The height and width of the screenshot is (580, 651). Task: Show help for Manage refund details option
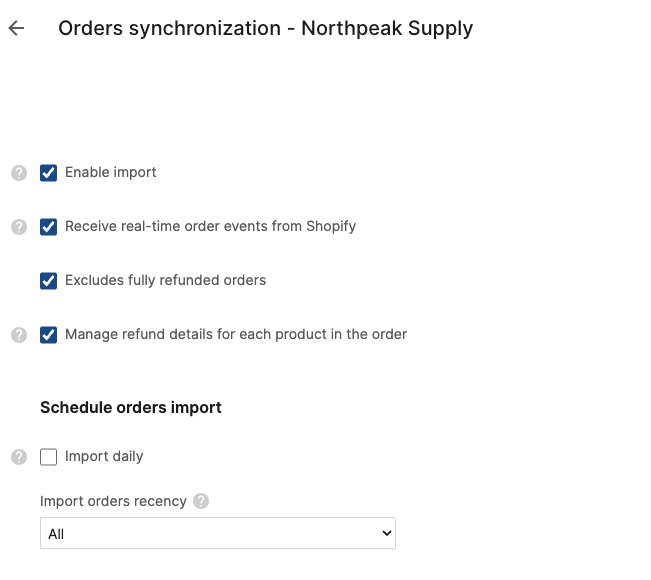(18, 335)
